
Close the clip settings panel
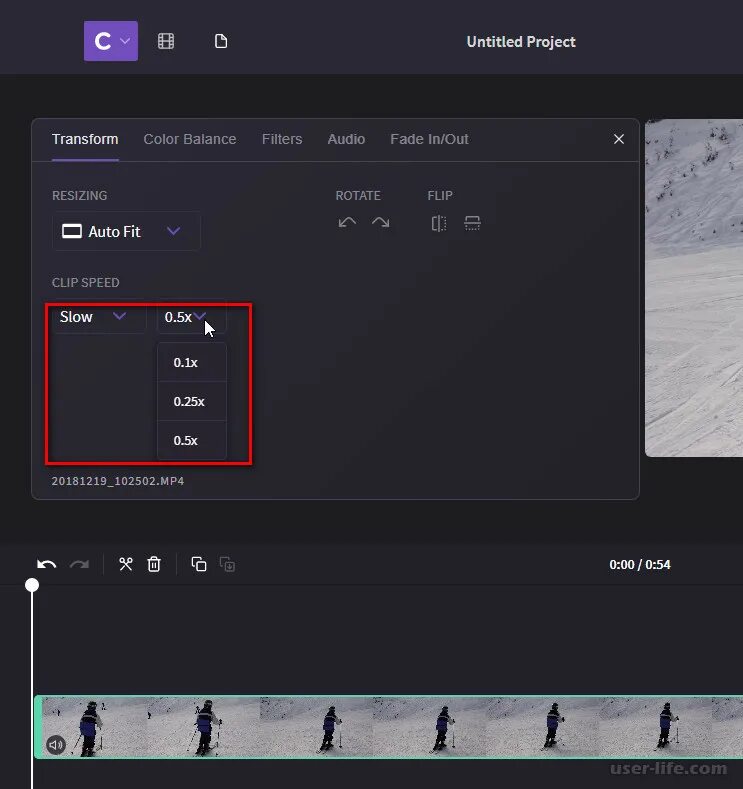tap(619, 139)
